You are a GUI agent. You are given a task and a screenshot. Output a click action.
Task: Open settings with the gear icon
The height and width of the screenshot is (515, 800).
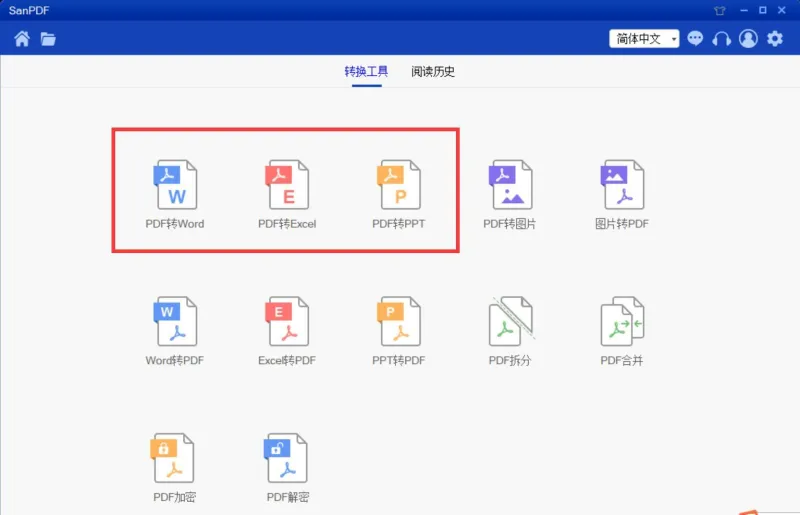pyautogui.click(x=774, y=39)
